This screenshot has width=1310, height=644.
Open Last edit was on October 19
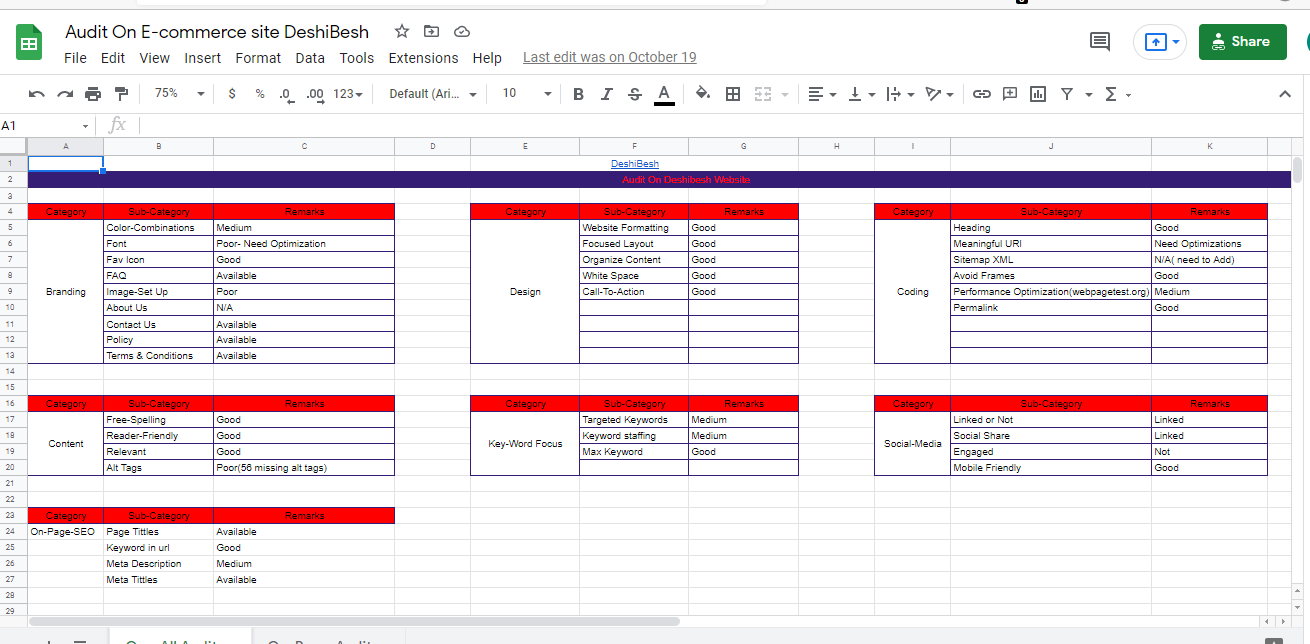[x=610, y=58]
